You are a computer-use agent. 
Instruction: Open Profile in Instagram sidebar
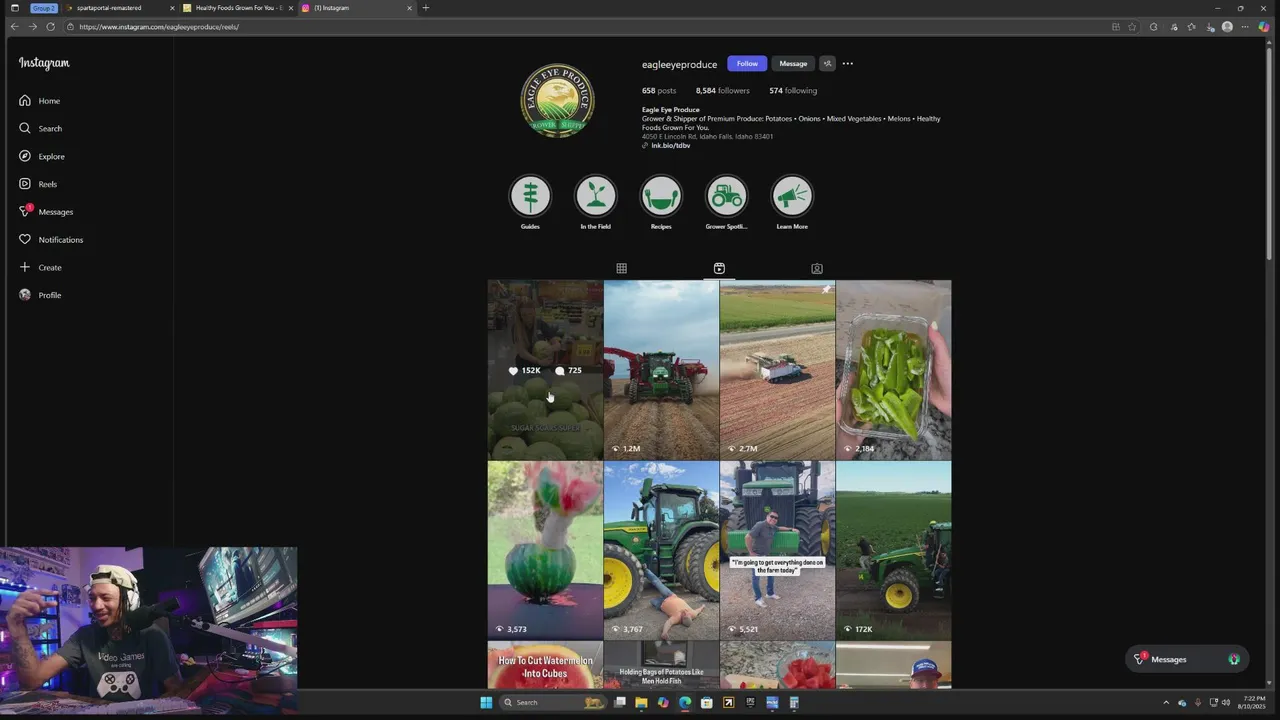click(40, 295)
